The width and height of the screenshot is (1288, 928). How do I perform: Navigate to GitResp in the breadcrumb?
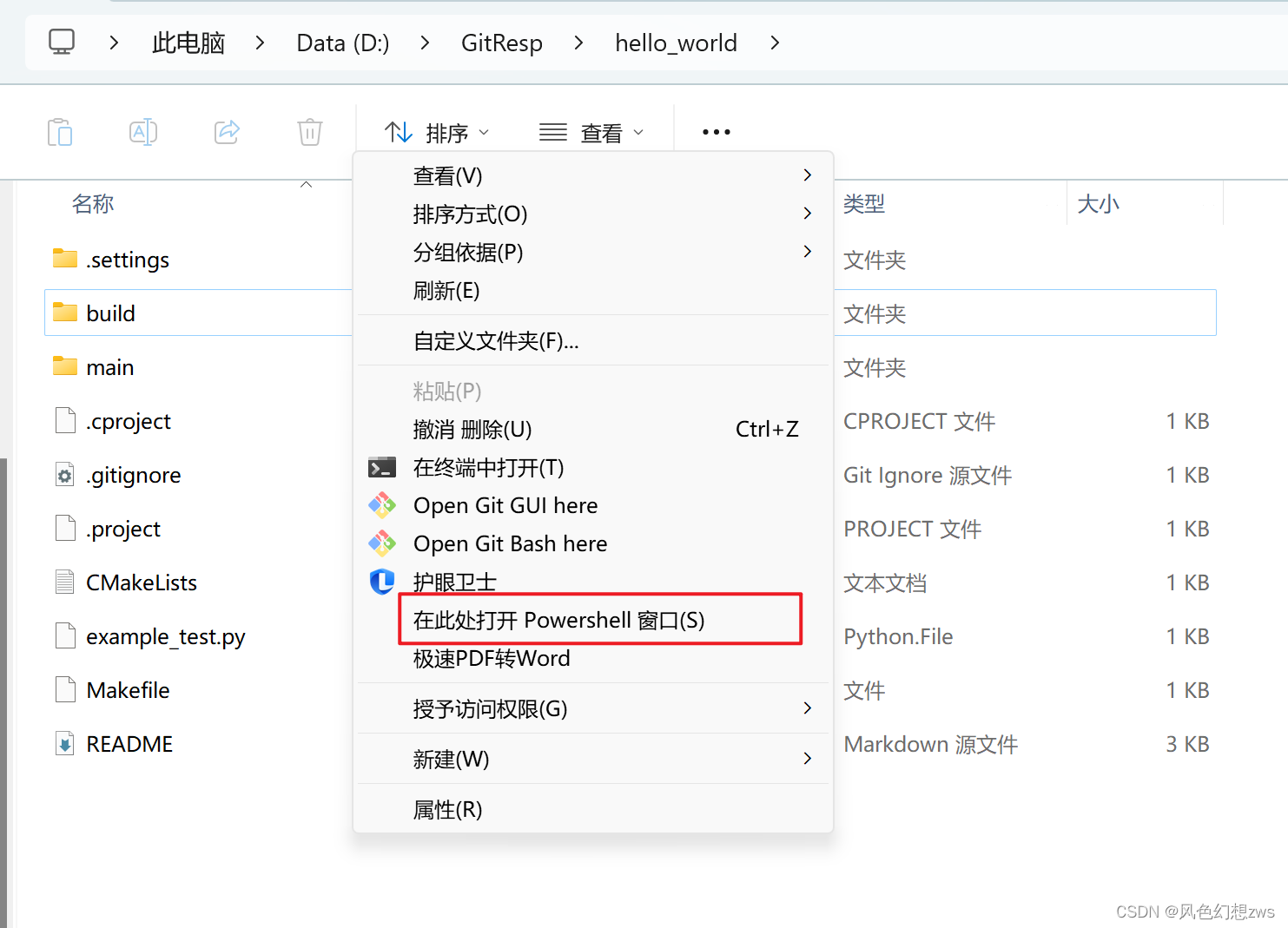502,43
